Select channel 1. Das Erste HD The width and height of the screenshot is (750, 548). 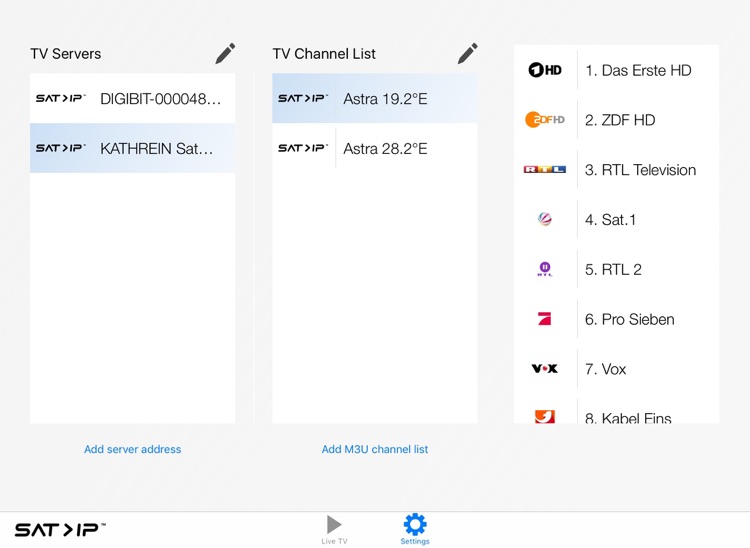[x=617, y=70]
